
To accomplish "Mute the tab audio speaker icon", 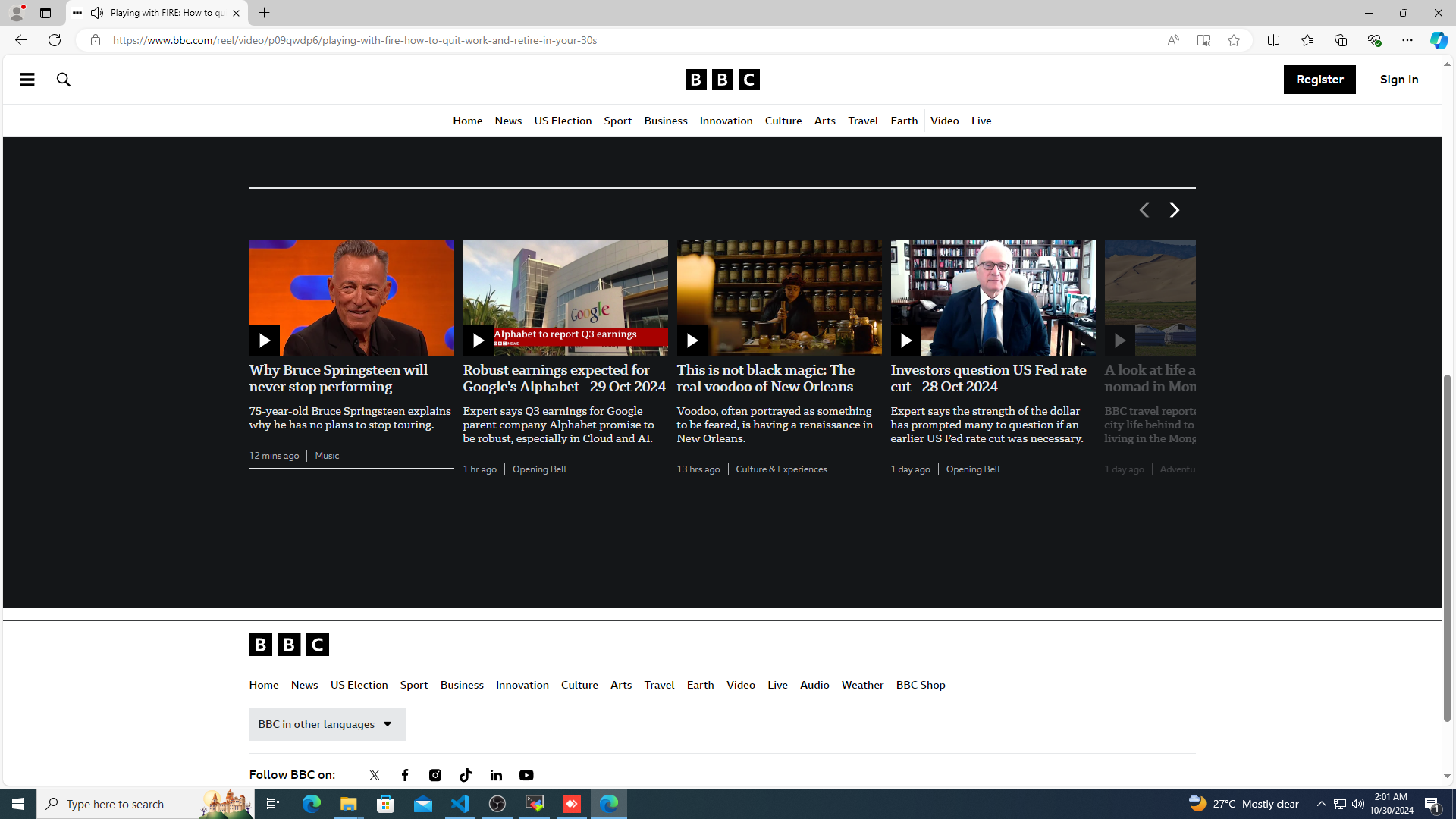I will coord(97,13).
